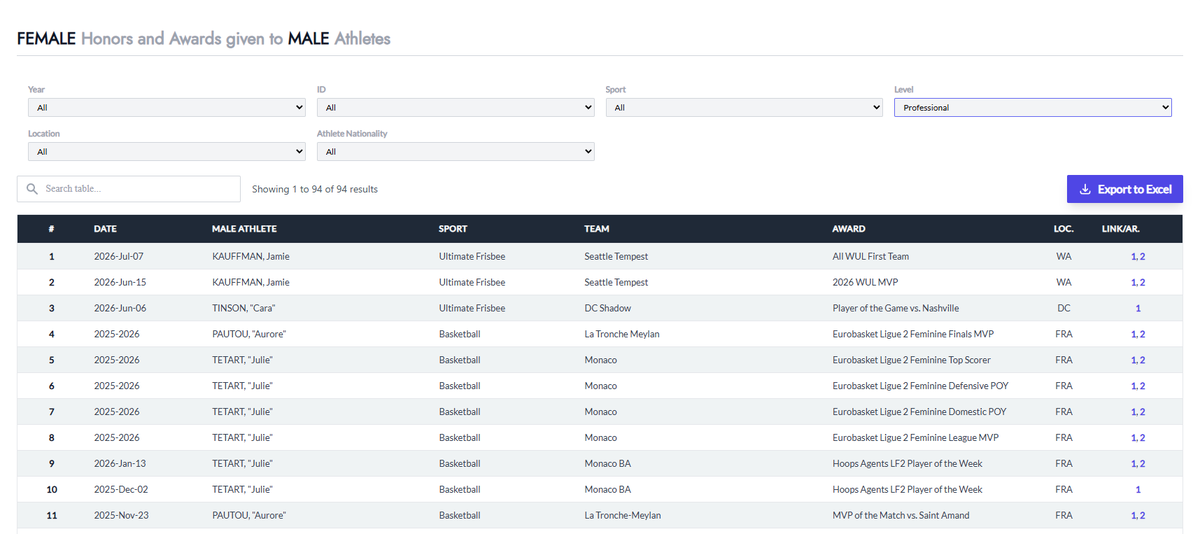Click the 'Showing 1 to 94 of 94 results' text
The width and height of the screenshot is (1200, 534).
315,189
